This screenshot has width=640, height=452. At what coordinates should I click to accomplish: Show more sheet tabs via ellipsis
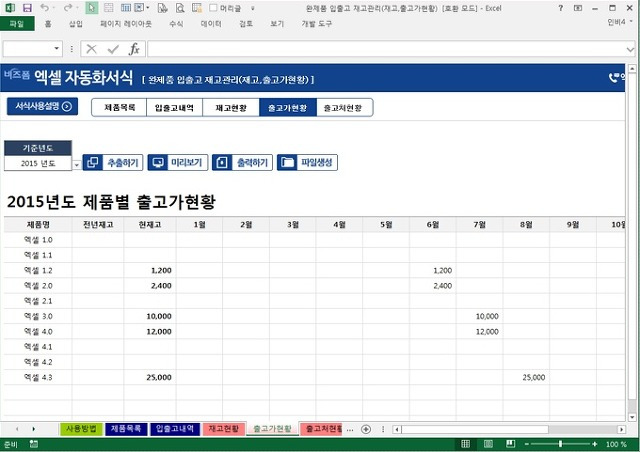(x=350, y=429)
